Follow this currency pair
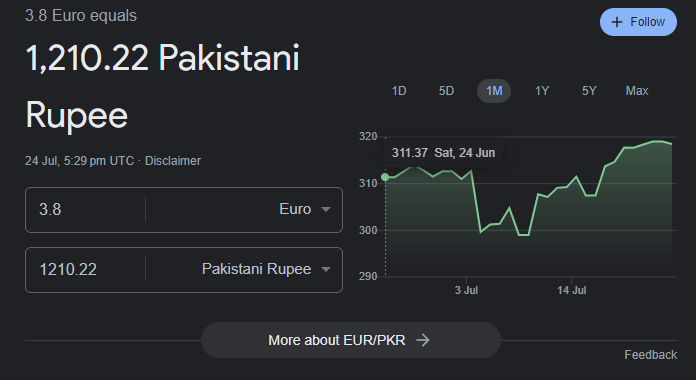Screen dimensions: 696x380 [x=638, y=22]
